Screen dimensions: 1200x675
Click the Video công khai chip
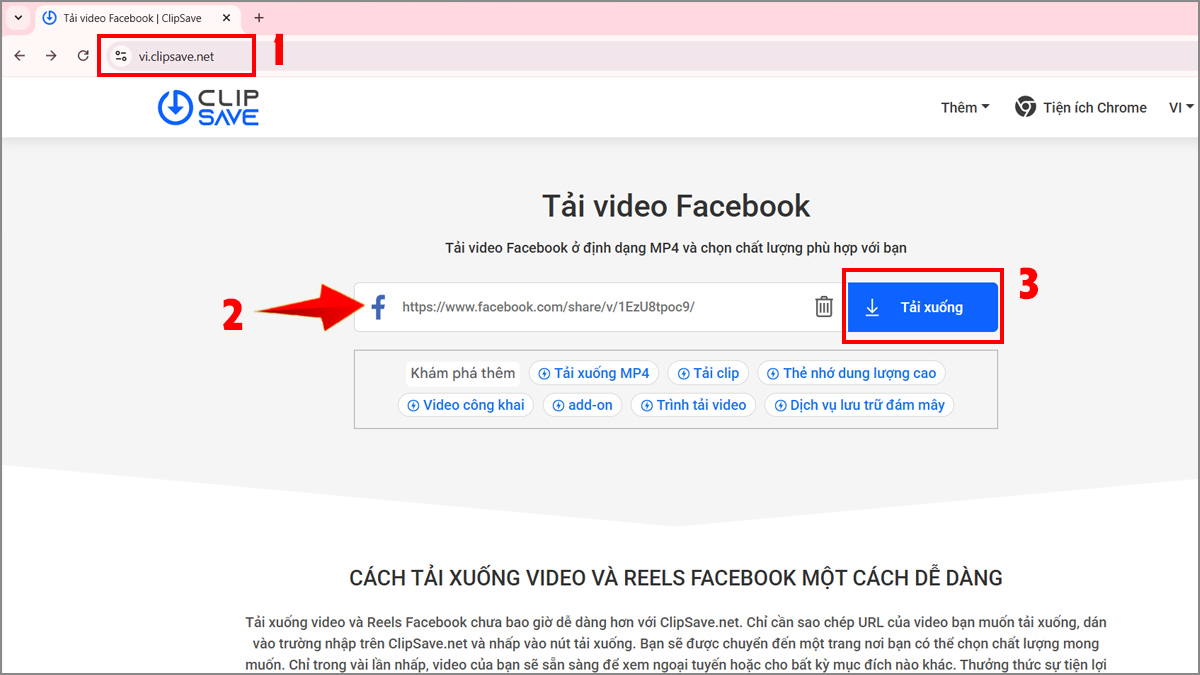click(465, 405)
